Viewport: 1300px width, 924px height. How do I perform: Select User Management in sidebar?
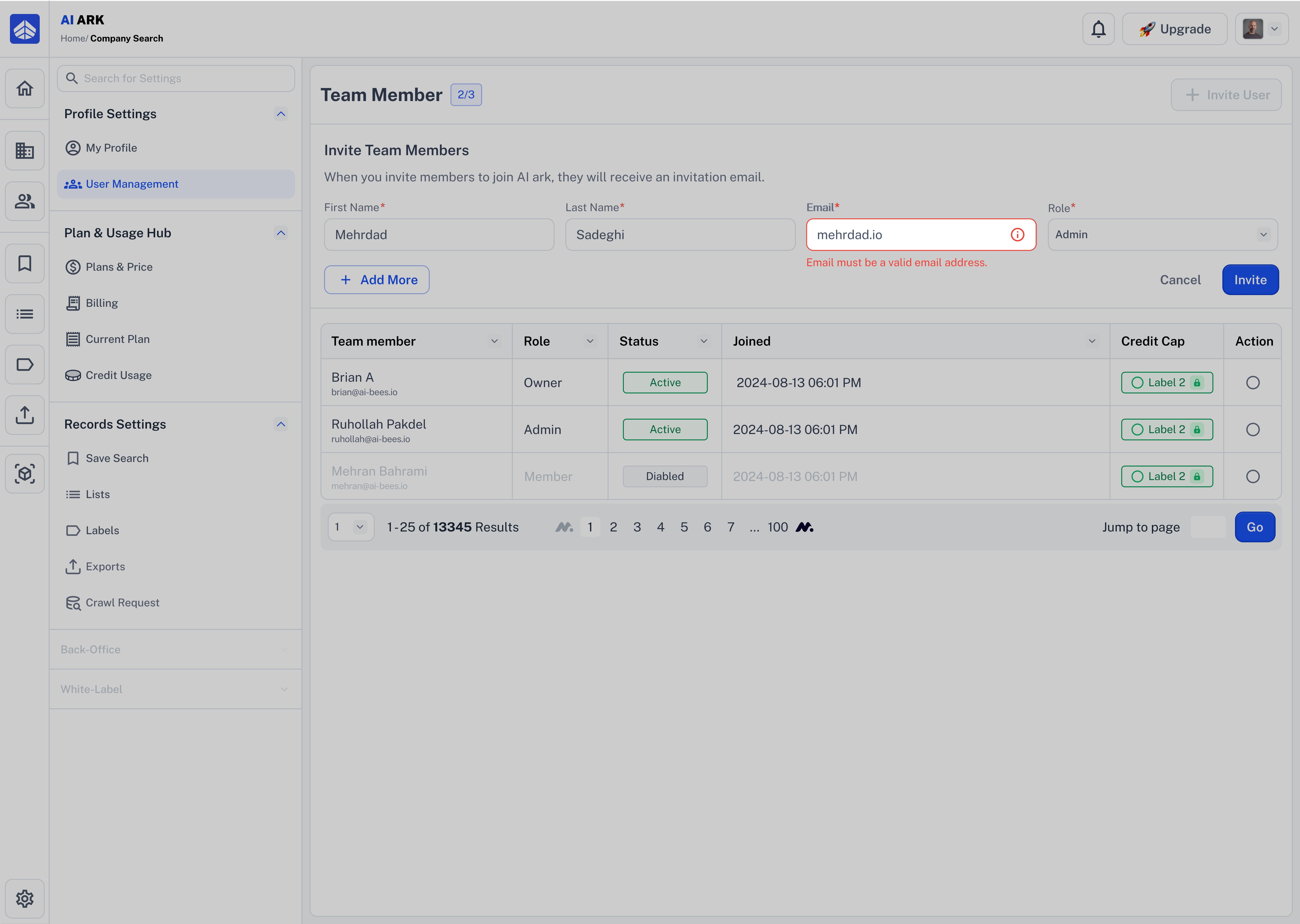click(175, 184)
